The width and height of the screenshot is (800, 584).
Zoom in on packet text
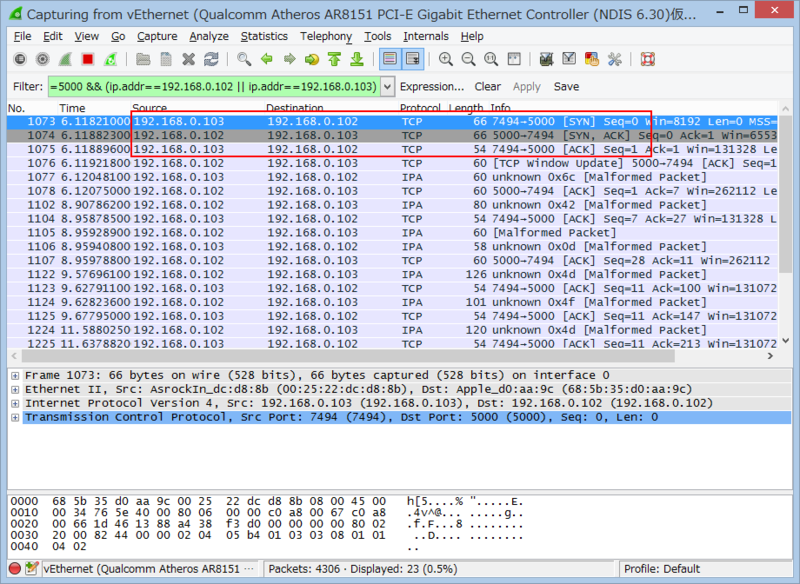pos(445,59)
